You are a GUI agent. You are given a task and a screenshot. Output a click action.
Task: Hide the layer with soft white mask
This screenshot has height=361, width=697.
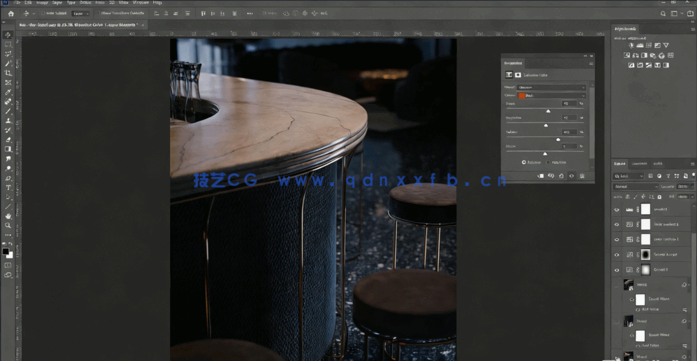point(617,270)
